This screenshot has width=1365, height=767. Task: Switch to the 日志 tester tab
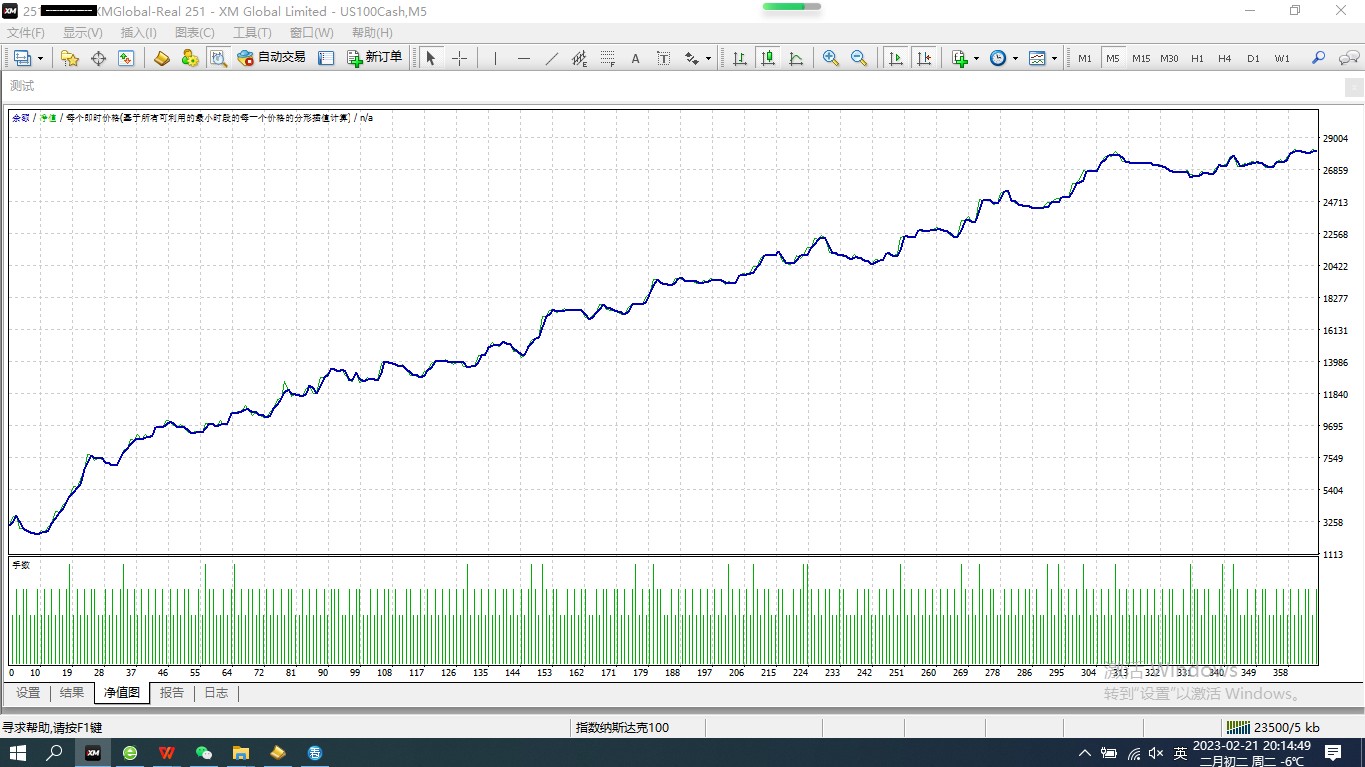point(216,693)
